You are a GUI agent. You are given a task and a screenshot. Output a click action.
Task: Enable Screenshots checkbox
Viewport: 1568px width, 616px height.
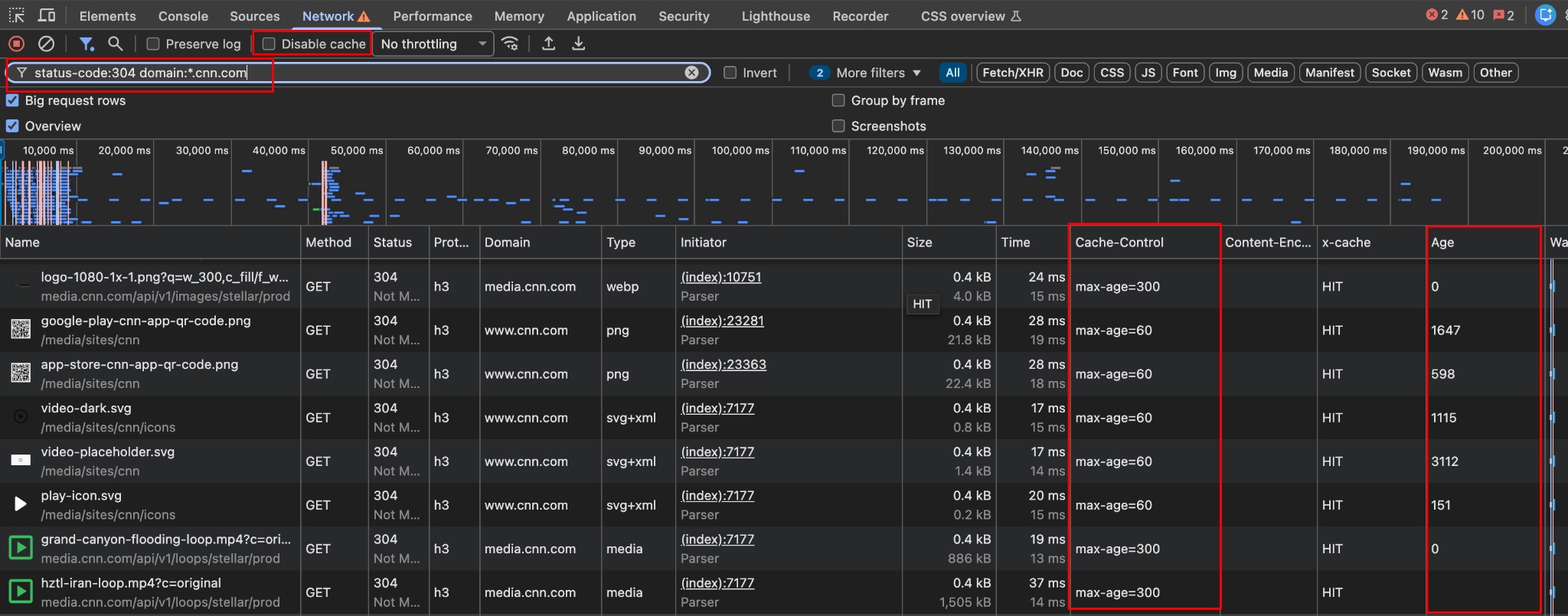point(838,126)
